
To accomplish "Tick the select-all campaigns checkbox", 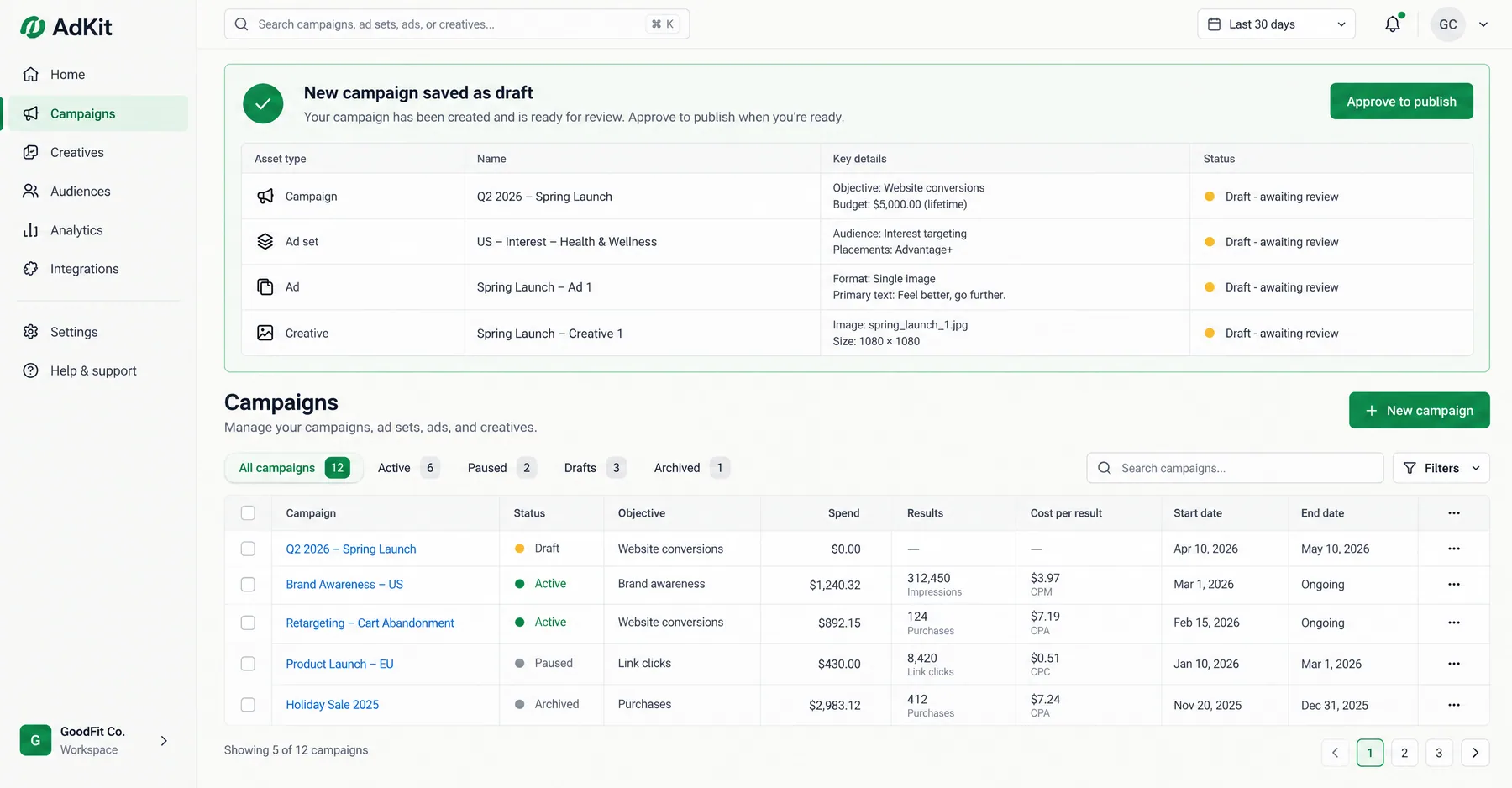I will [248, 513].
